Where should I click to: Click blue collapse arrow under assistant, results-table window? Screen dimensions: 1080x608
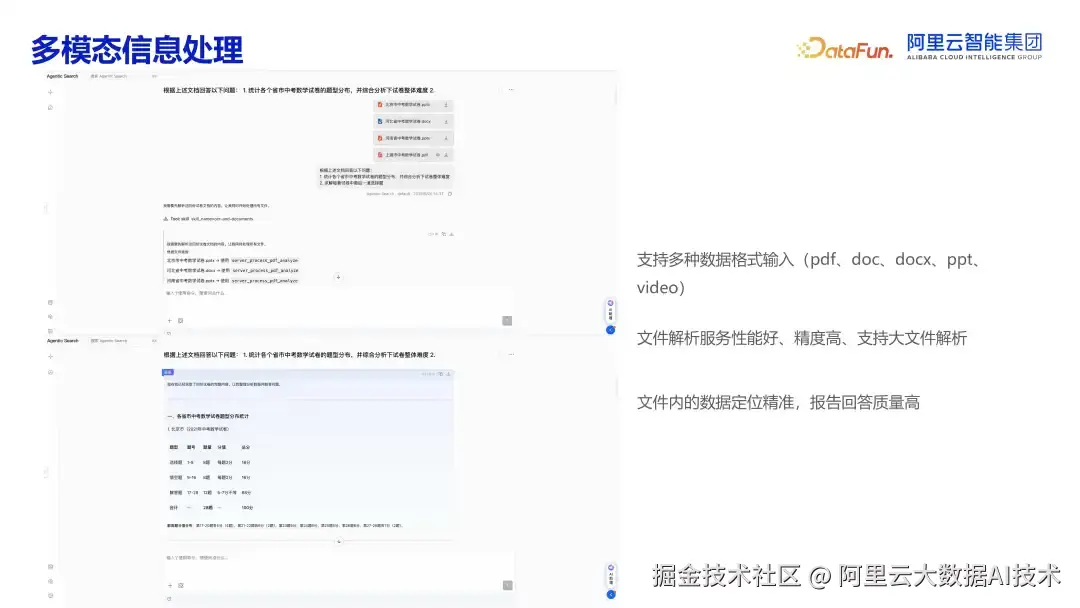click(x=610, y=594)
